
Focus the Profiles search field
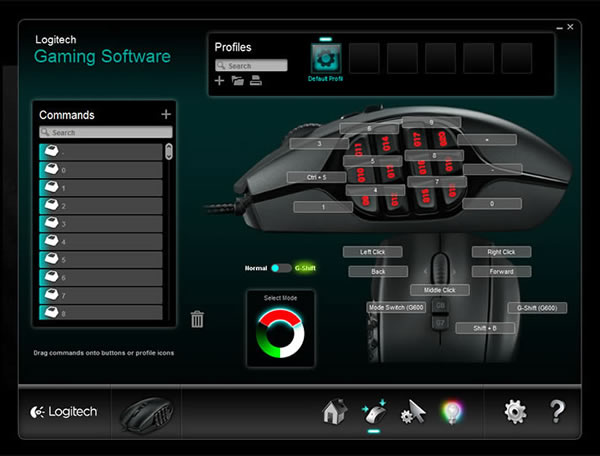(x=251, y=65)
